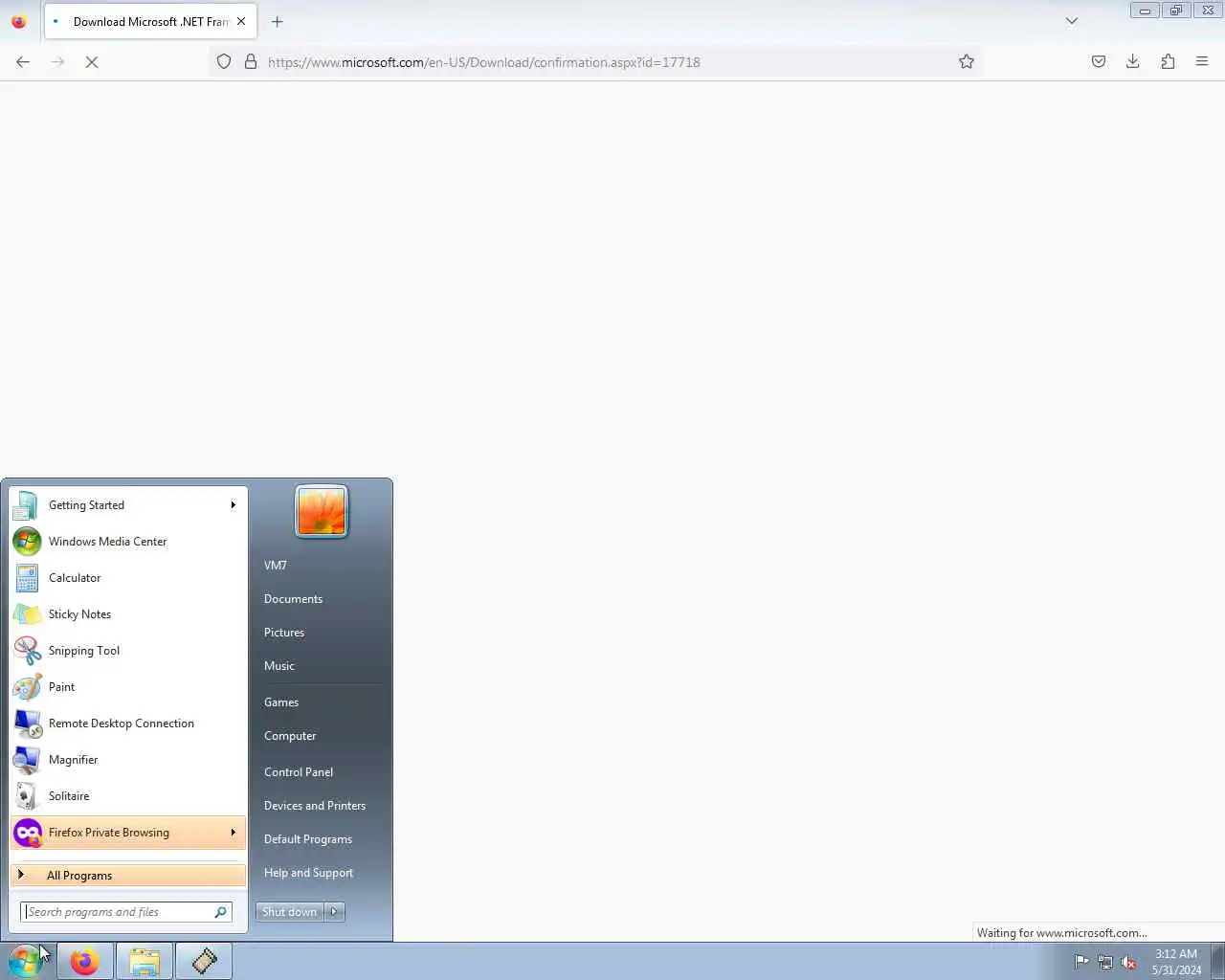
Task: Open Games folder
Action: [281, 702]
